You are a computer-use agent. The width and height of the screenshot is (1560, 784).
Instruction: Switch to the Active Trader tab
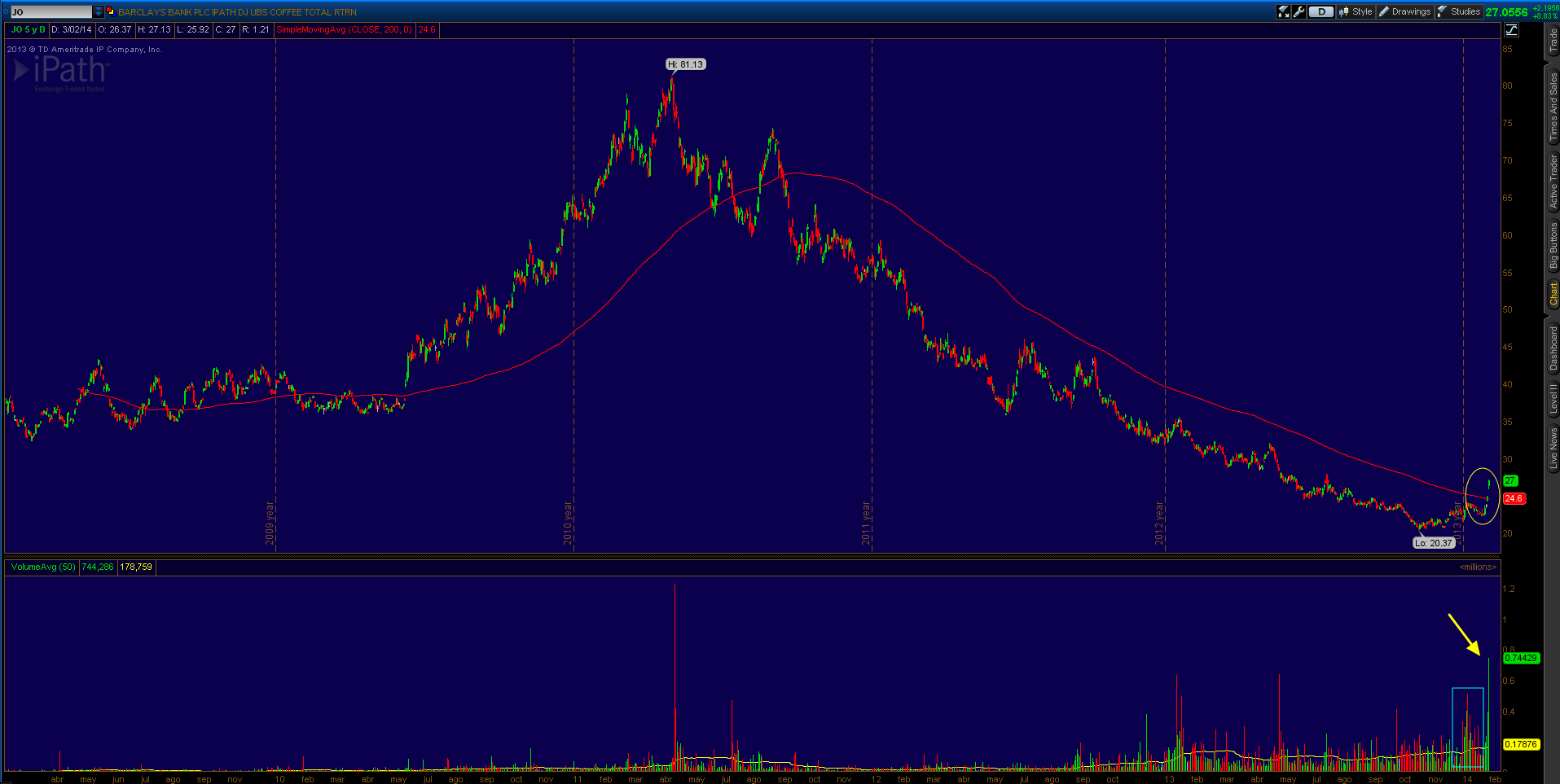point(1553,181)
